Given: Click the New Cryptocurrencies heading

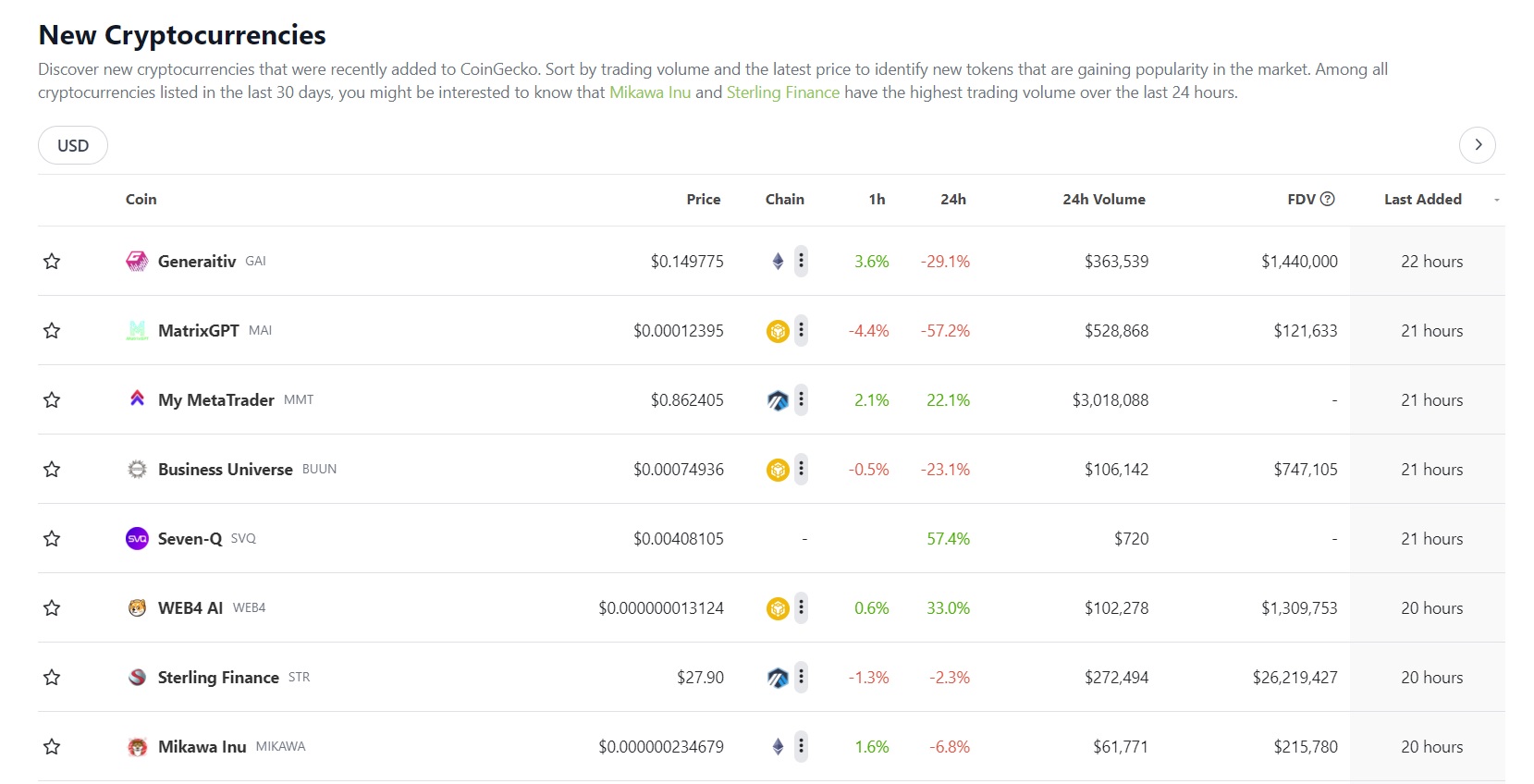Looking at the screenshot, I should pos(182,35).
